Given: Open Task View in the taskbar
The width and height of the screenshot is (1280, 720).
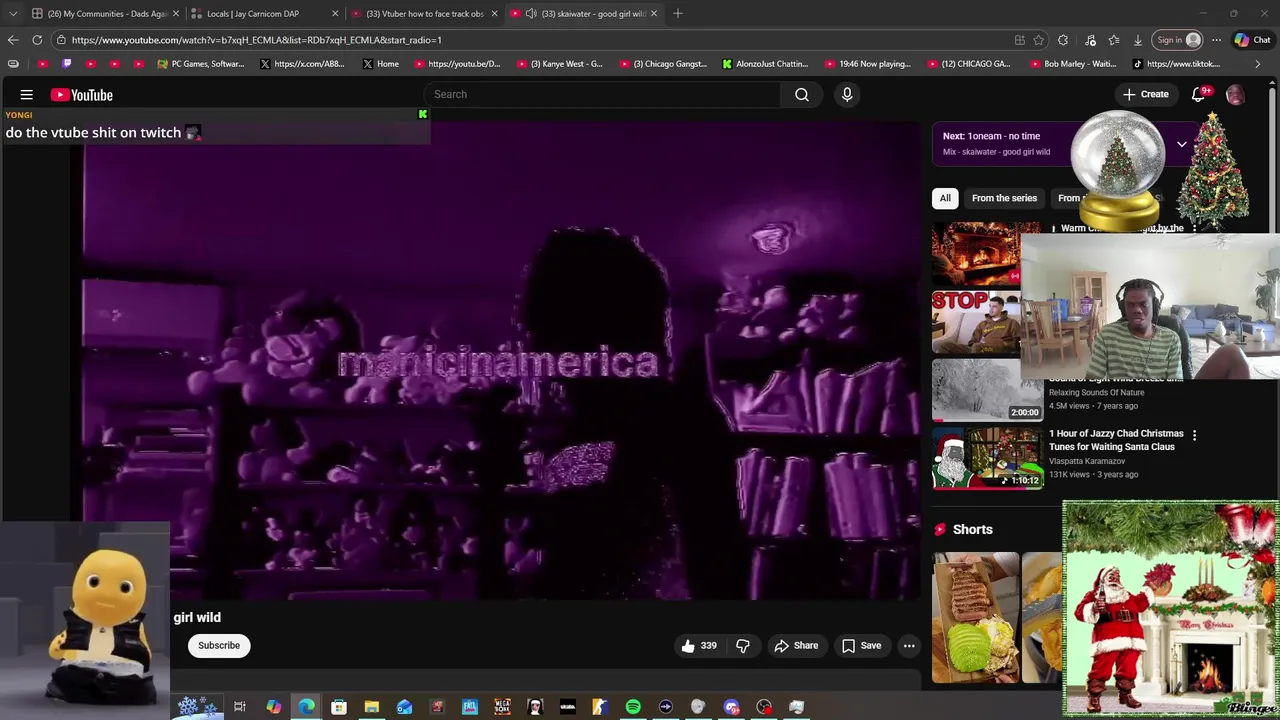Looking at the screenshot, I should [240, 707].
